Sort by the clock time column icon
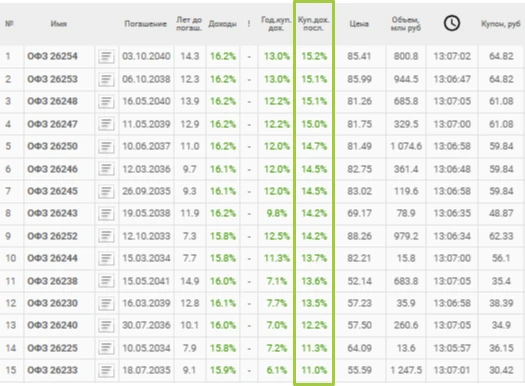 click(452, 23)
